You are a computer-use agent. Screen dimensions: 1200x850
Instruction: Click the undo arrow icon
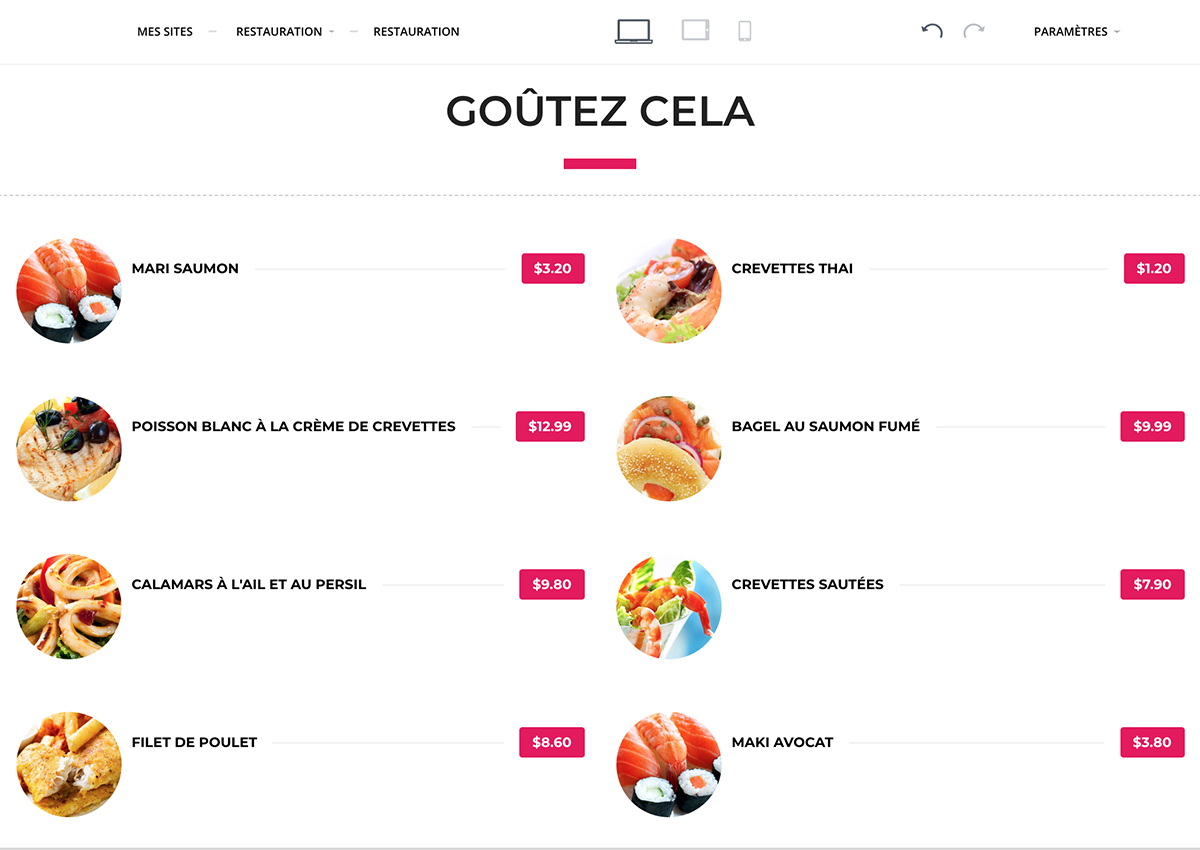tap(932, 31)
